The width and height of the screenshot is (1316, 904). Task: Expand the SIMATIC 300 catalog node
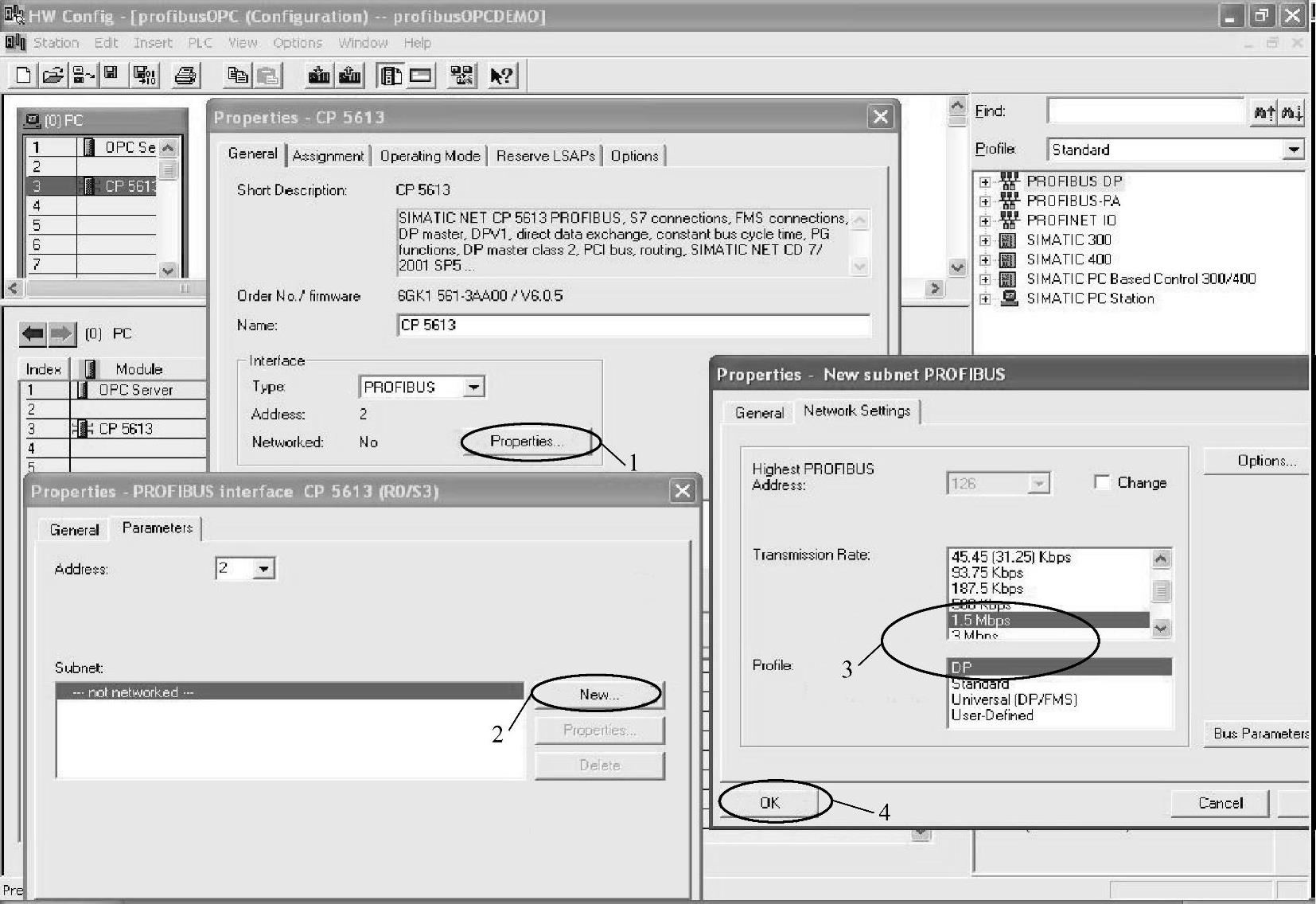tap(985, 240)
